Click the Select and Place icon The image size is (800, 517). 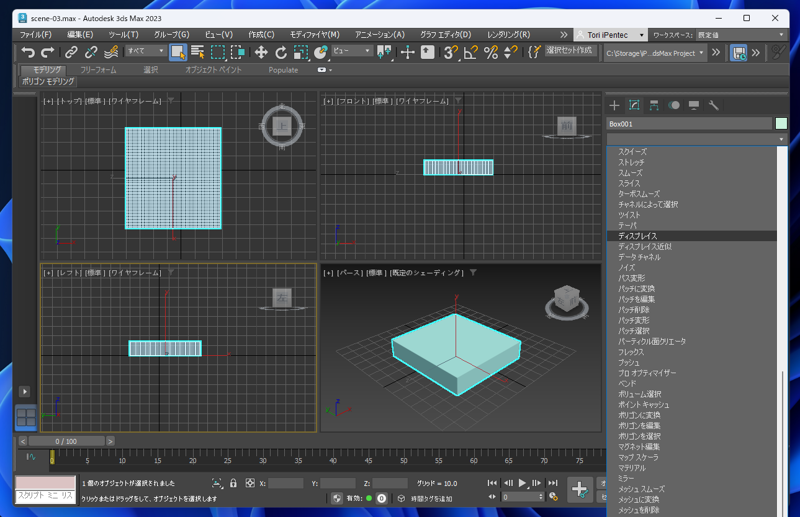pyautogui.click(x=320, y=52)
